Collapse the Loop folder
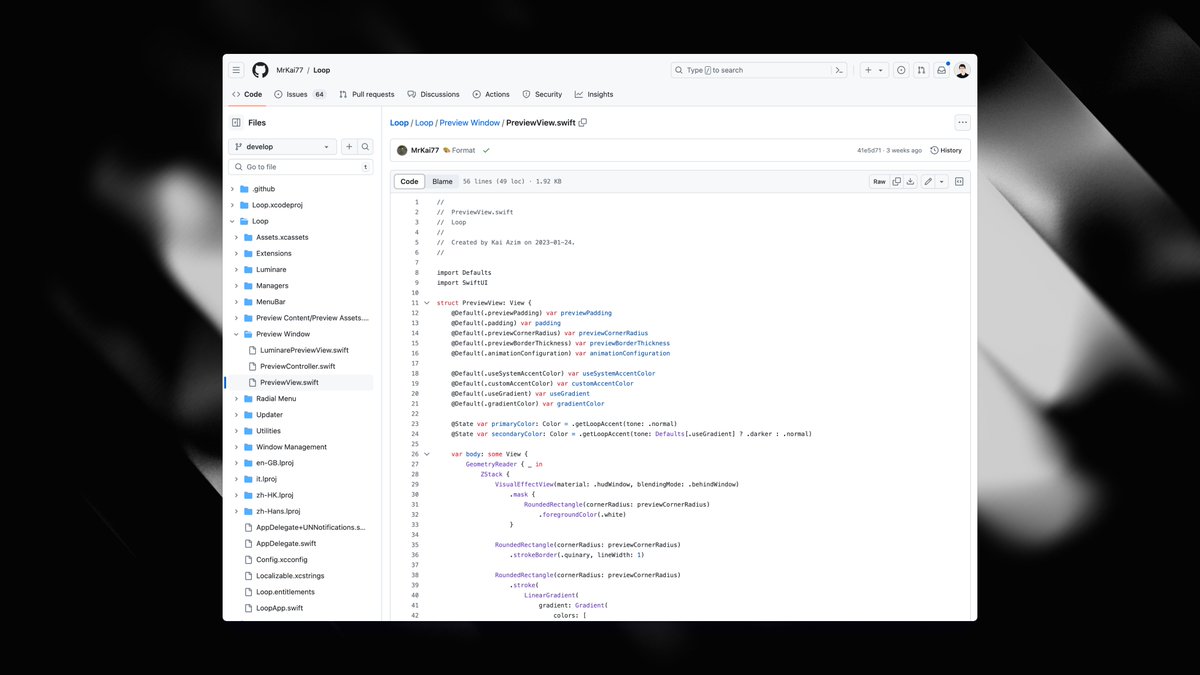Viewport: 1200px width, 675px height. point(233,221)
